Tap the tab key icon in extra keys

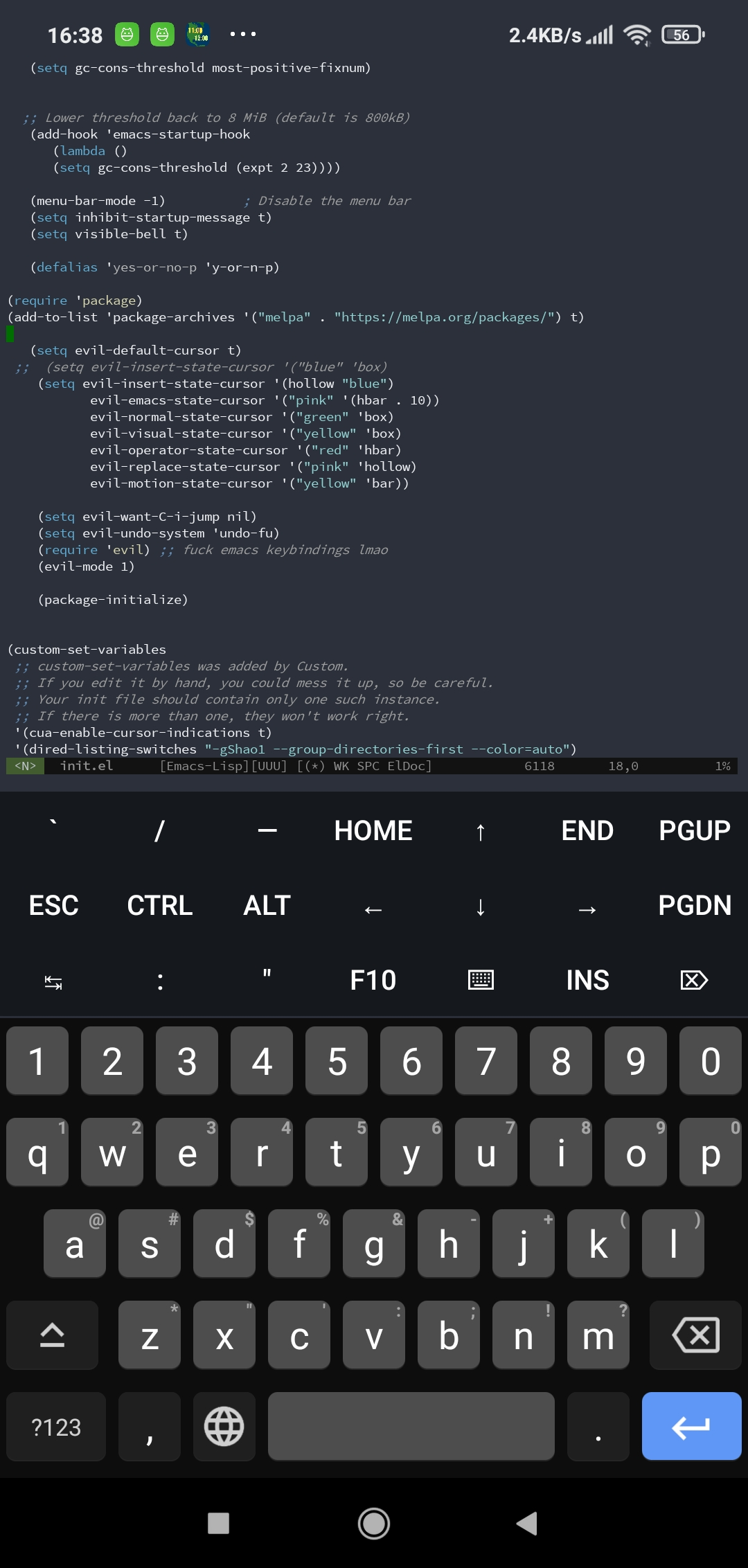click(x=53, y=981)
